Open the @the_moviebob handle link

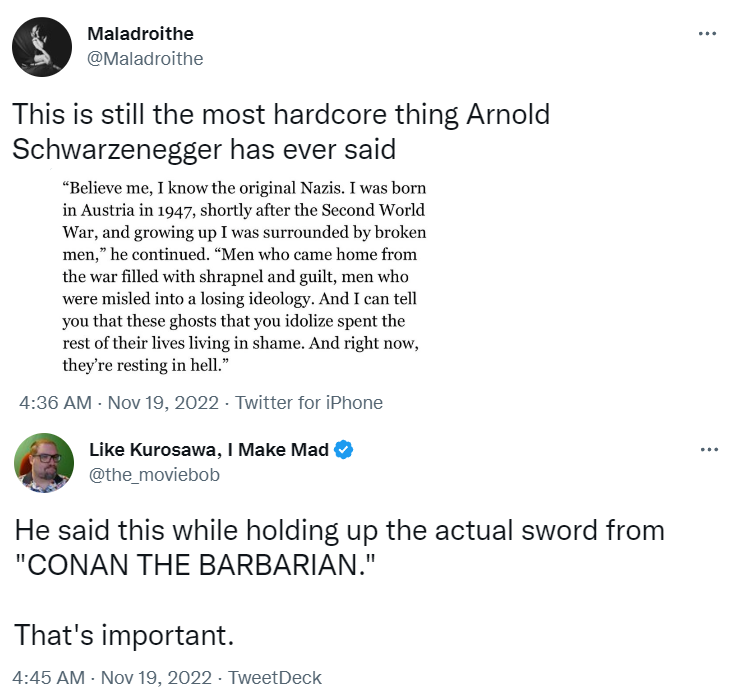pyautogui.click(x=154, y=474)
